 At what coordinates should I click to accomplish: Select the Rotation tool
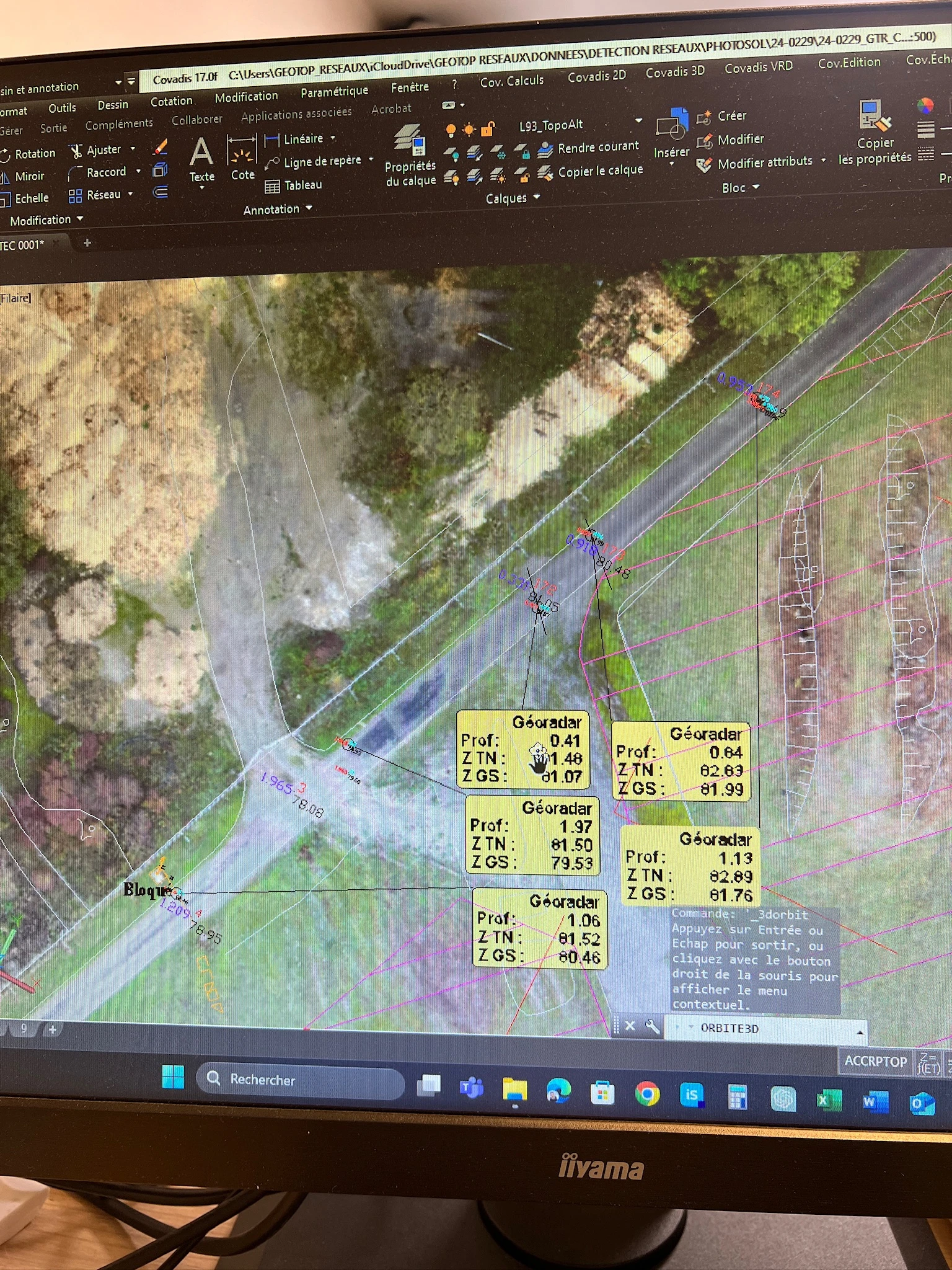(29, 154)
